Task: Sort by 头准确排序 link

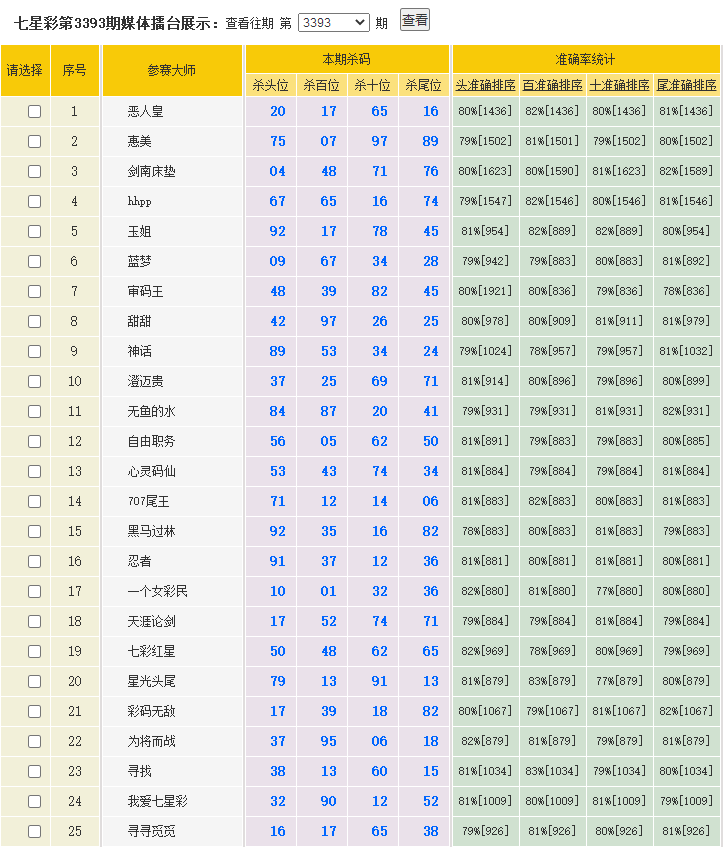Action: pos(485,85)
